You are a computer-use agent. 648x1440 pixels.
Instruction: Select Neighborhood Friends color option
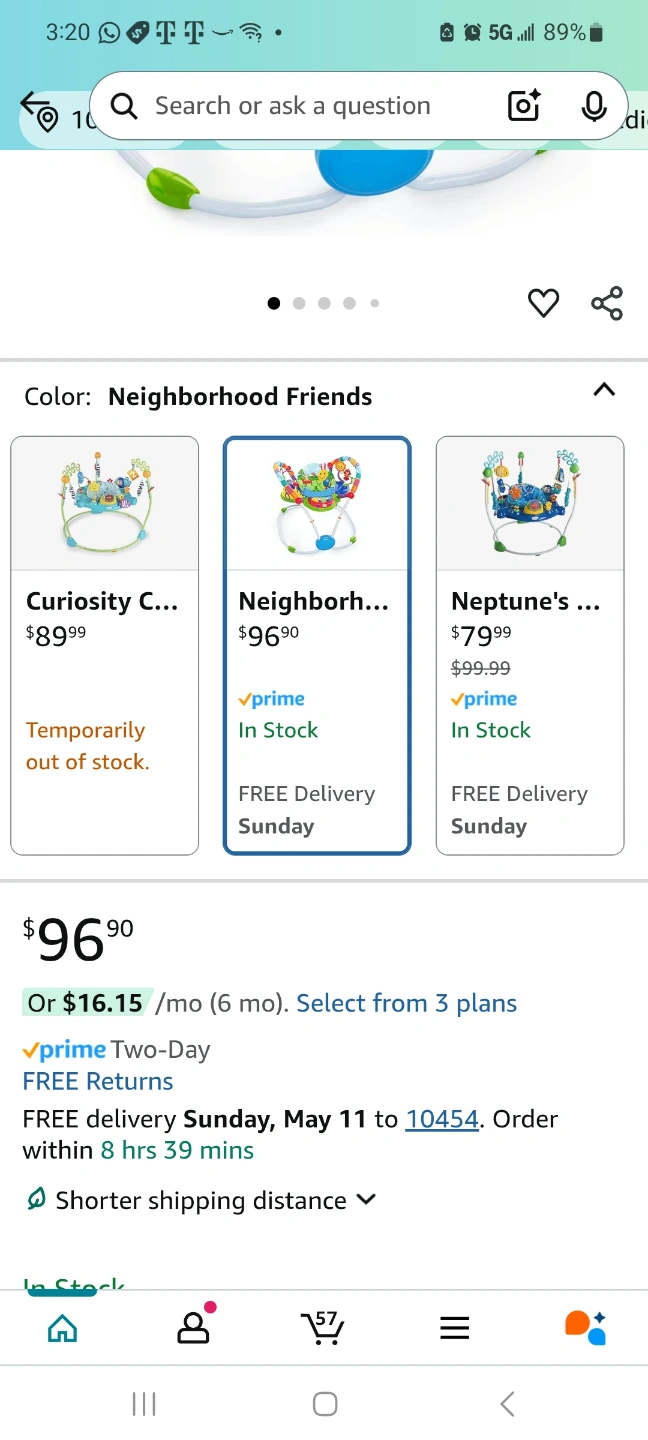pos(317,645)
